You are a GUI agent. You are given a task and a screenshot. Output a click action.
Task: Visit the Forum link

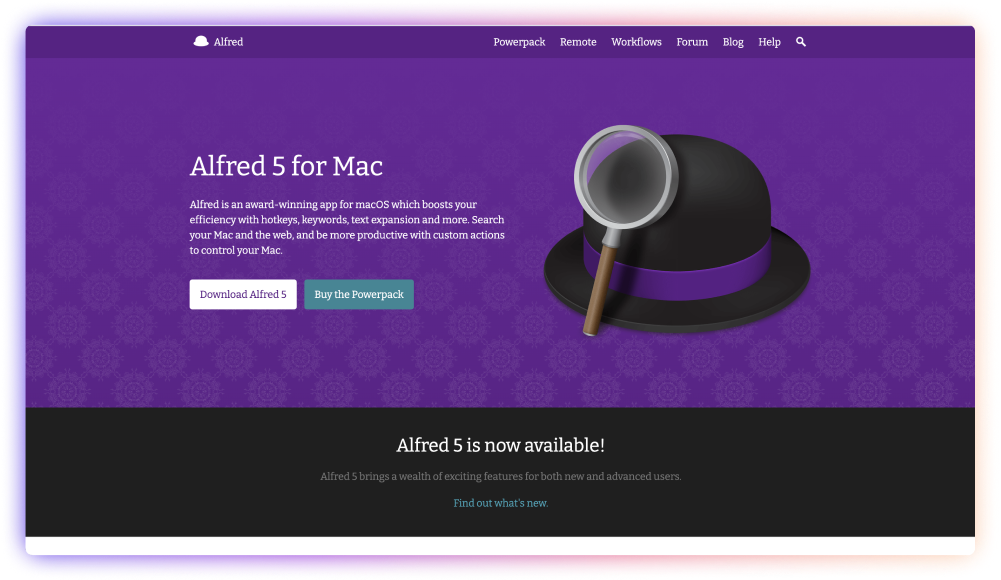pyautogui.click(x=692, y=42)
